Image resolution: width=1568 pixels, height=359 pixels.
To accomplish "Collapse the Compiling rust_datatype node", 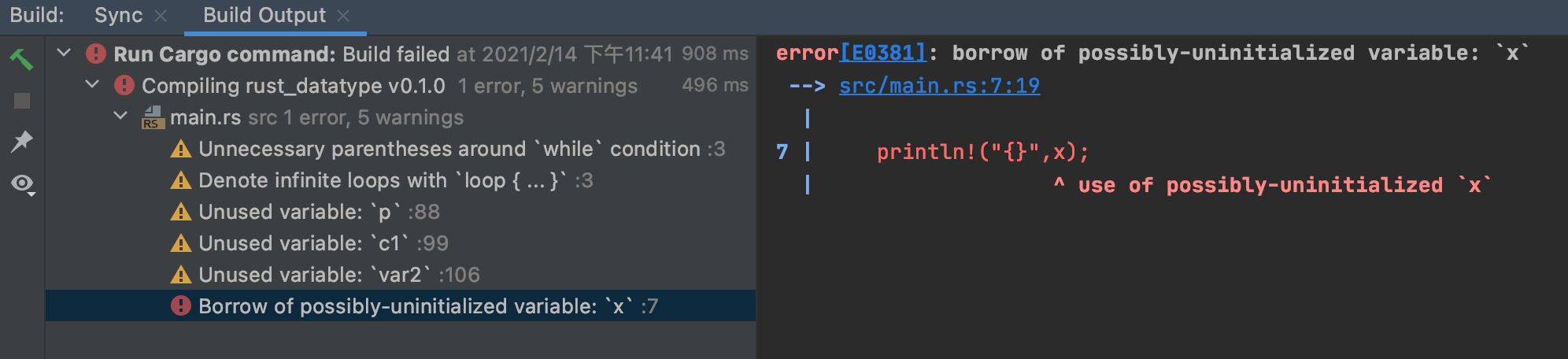I will tap(92, 84).
